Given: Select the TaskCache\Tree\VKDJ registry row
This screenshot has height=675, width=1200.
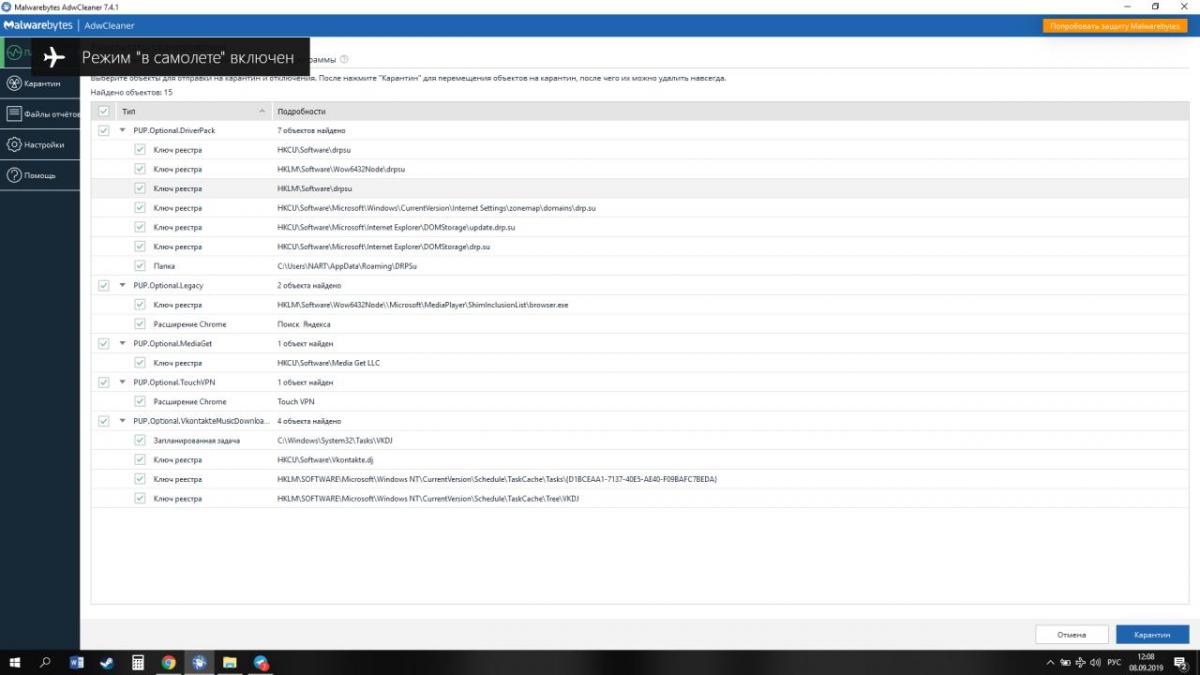Looking at the screenshot, I should pos(640,498).
